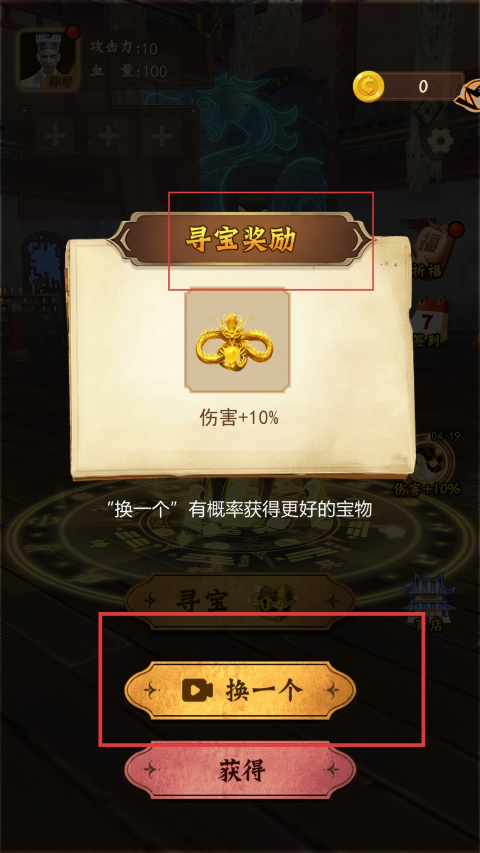Open the 签到 calendar check-in icon
This screenshot has width=480, height=853.
pyautogui.click(x=430, y=321)
